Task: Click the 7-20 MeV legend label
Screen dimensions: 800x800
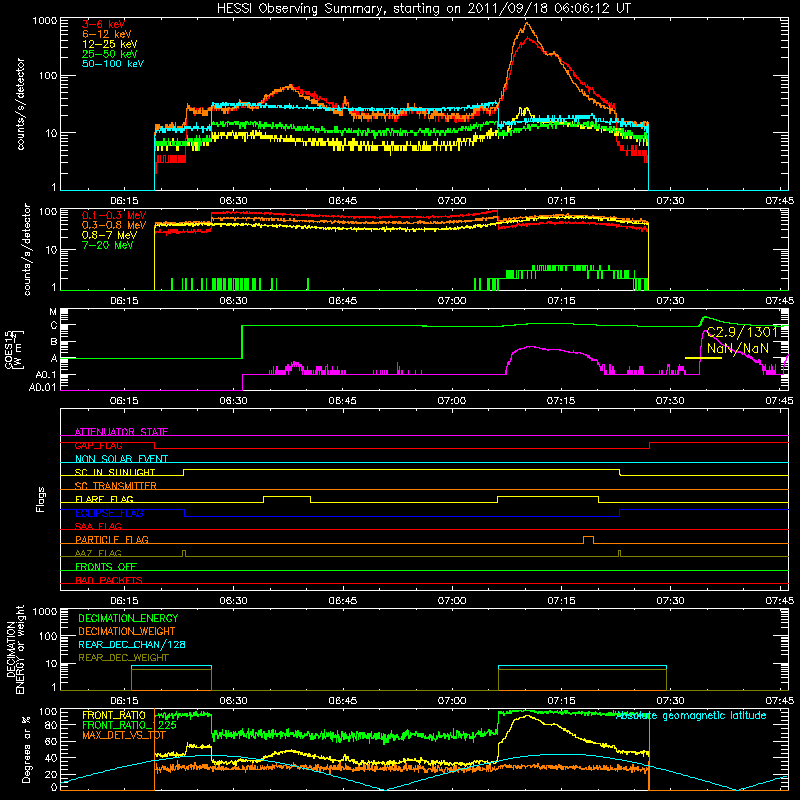Action: (x=108, y=245)
